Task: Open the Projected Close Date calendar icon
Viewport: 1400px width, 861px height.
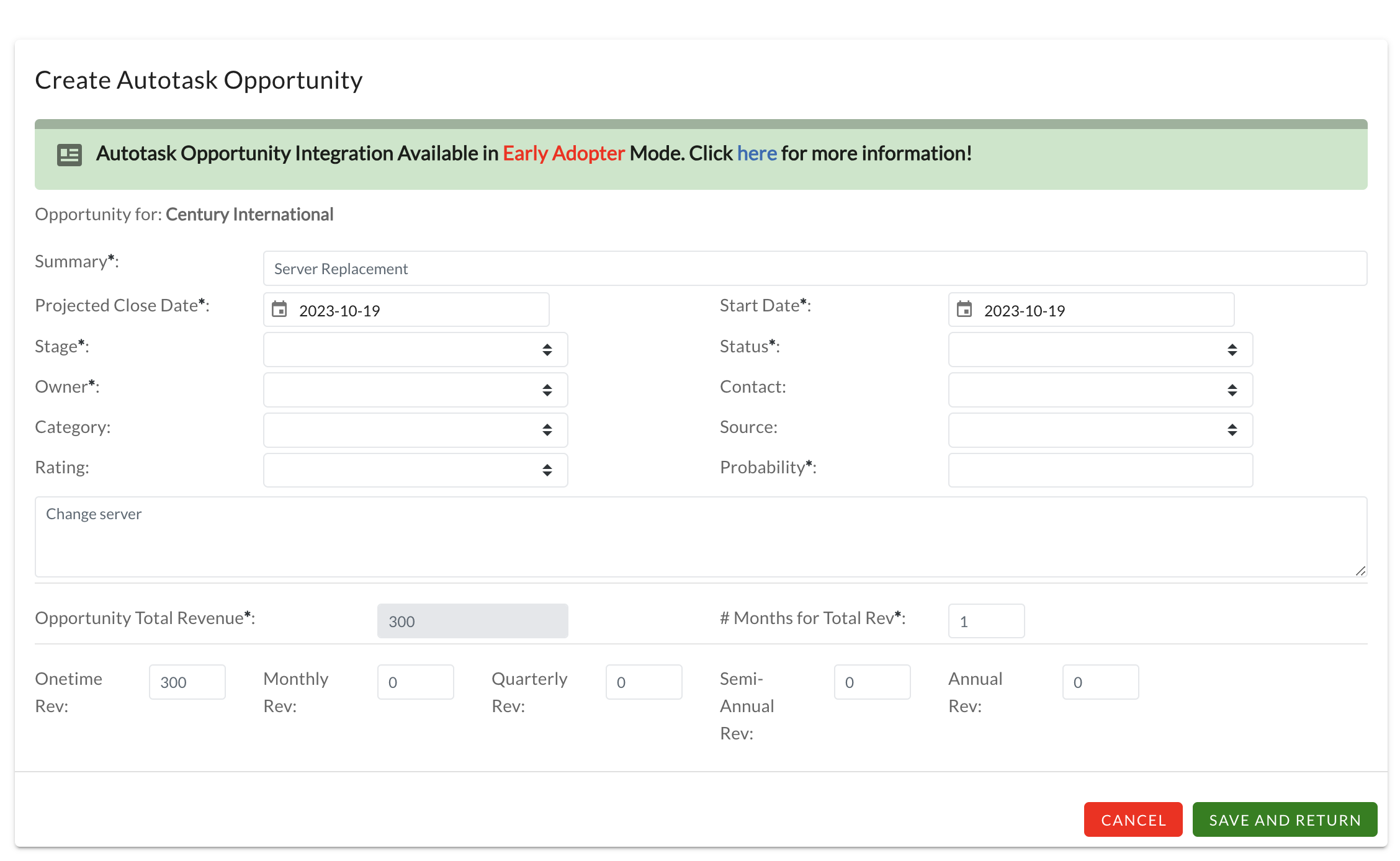Action: [279, 310]
